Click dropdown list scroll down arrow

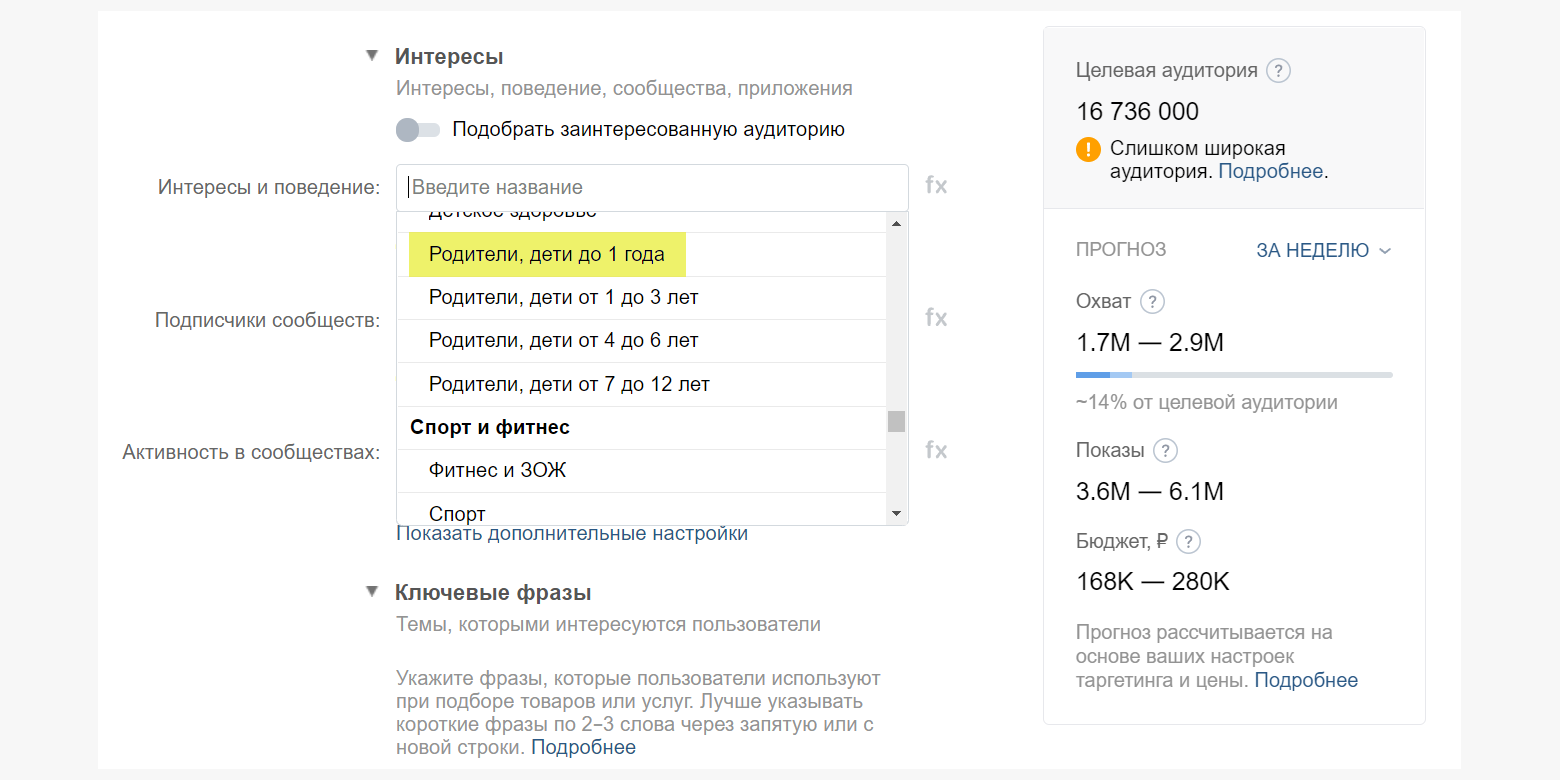coord(896,514)
